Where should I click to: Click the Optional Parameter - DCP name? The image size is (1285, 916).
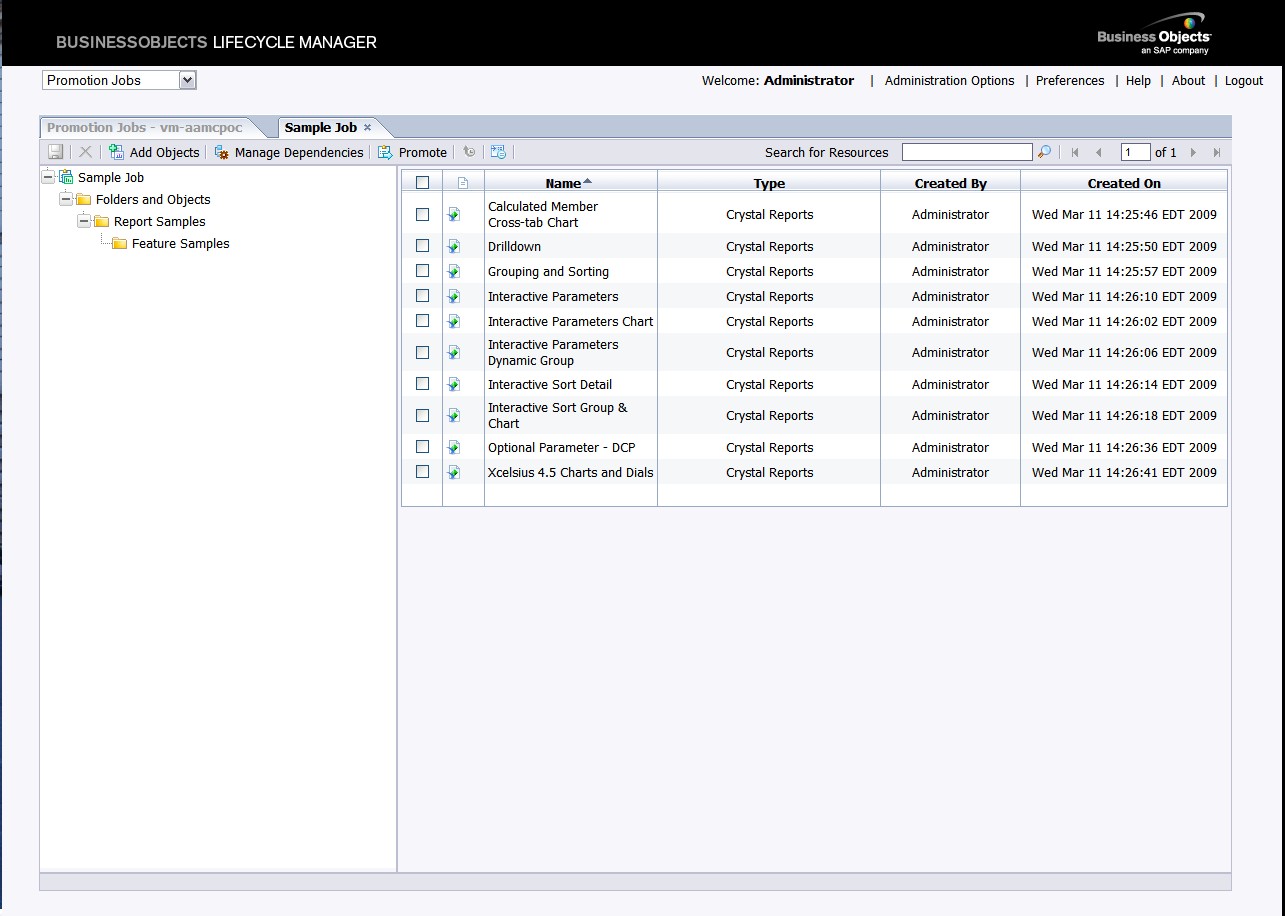(x=561, y=447)
